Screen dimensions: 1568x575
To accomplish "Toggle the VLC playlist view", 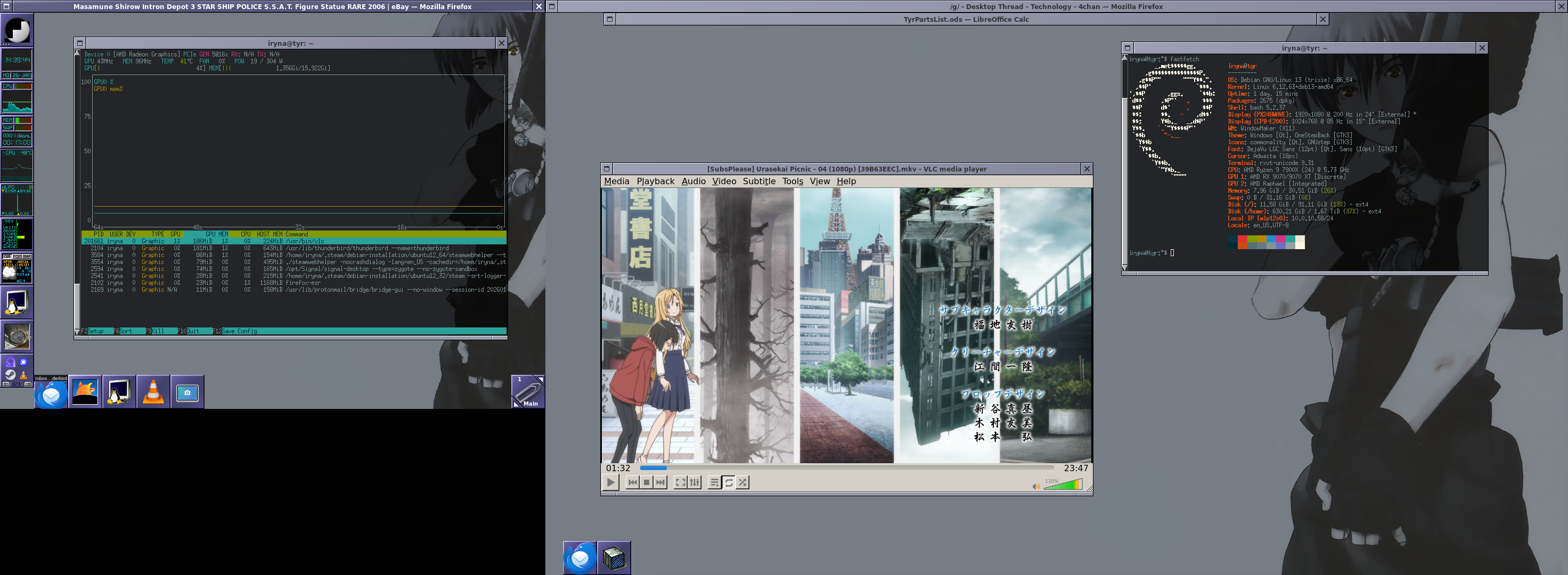I will (x=715, y=482).
